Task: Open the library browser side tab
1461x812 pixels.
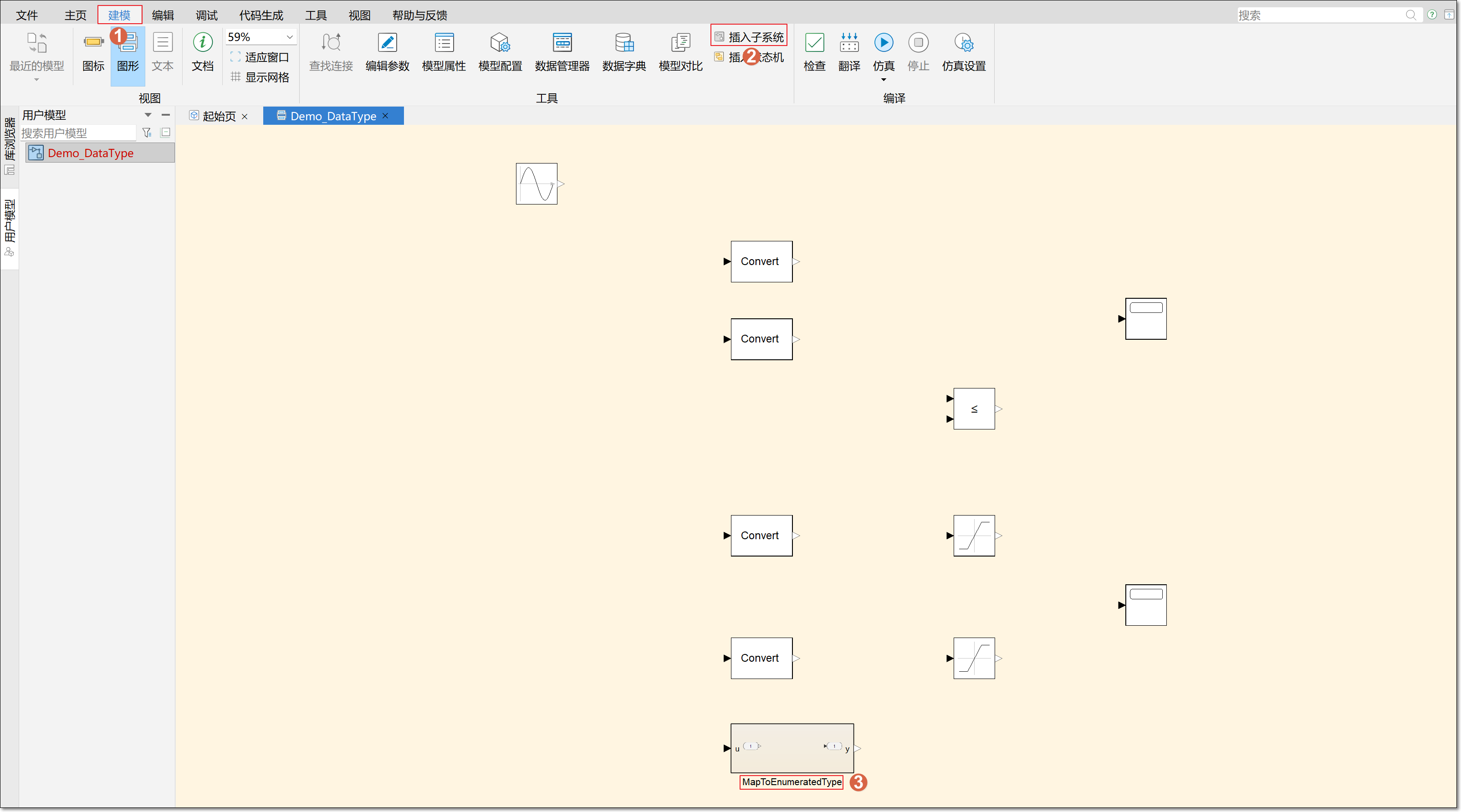Action: pos(10,146)
